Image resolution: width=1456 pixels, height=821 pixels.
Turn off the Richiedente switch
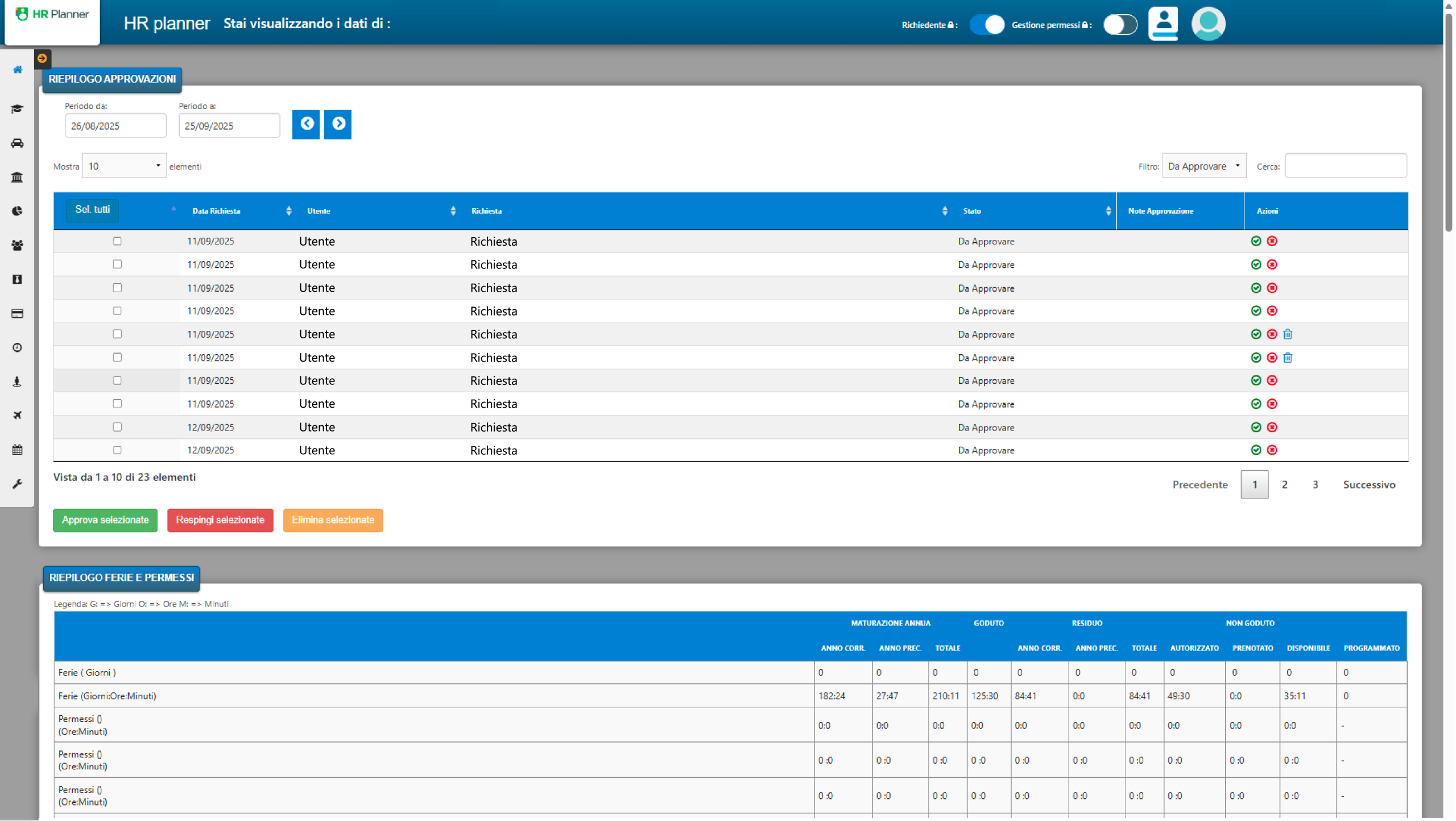[x=987, y=24]
